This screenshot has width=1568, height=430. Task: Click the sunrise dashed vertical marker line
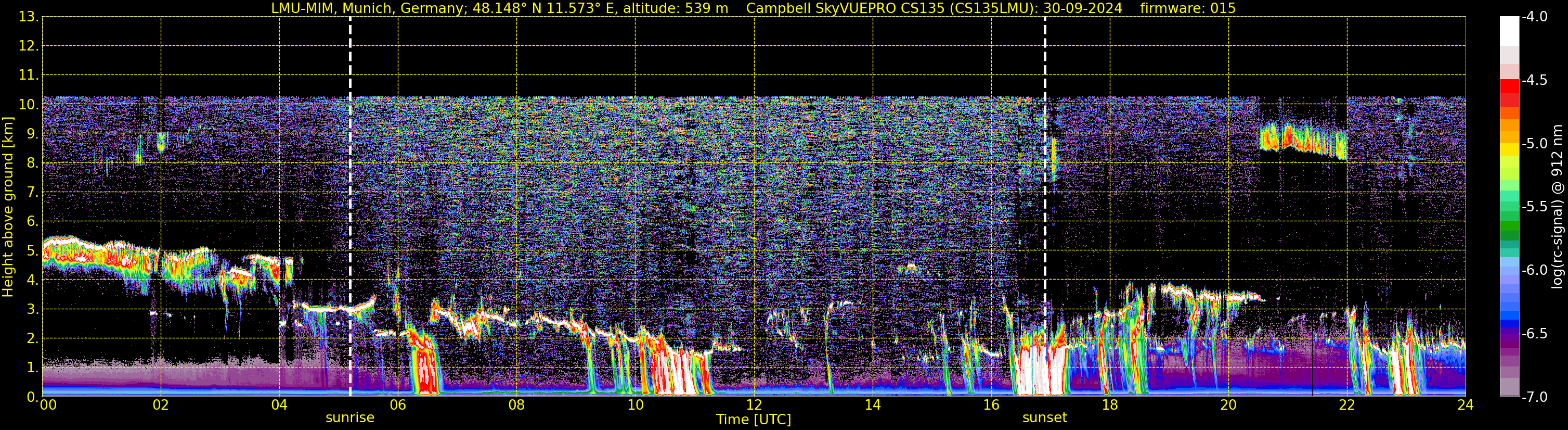click(x=350, y=207)
